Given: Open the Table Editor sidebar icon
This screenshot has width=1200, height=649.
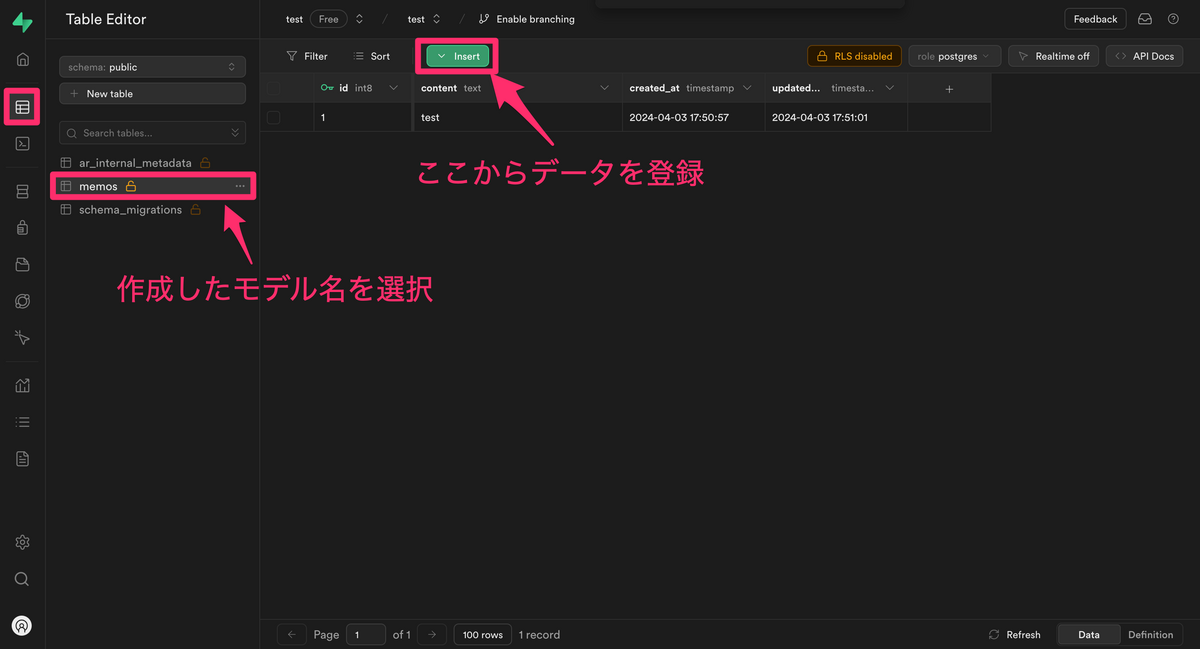Looking at the screenshot, I should coord(22,107).
